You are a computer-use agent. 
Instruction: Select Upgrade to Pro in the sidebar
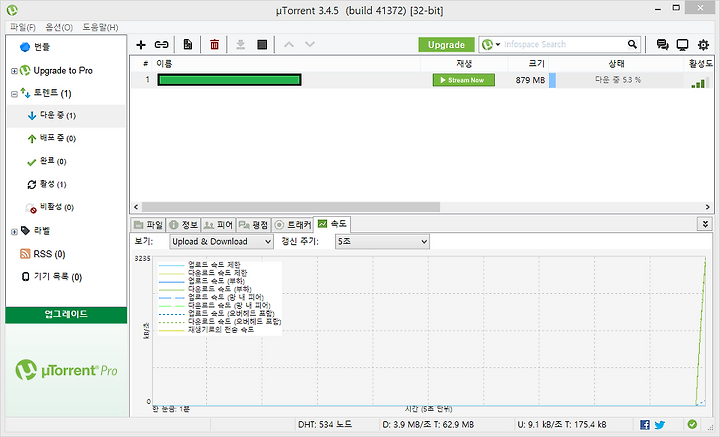pyautogui.click(x=63, y=71)
